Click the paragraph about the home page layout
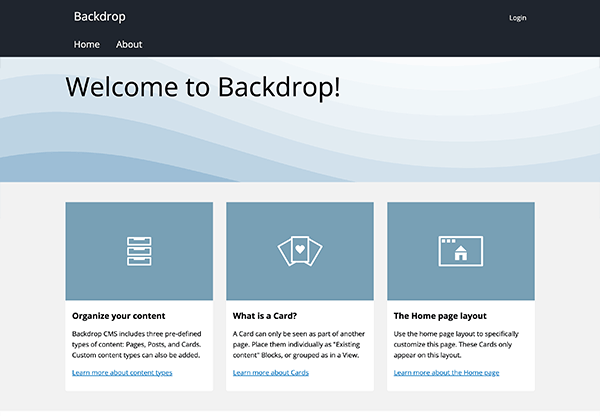 pyautogui.click(x=459, y=343)
